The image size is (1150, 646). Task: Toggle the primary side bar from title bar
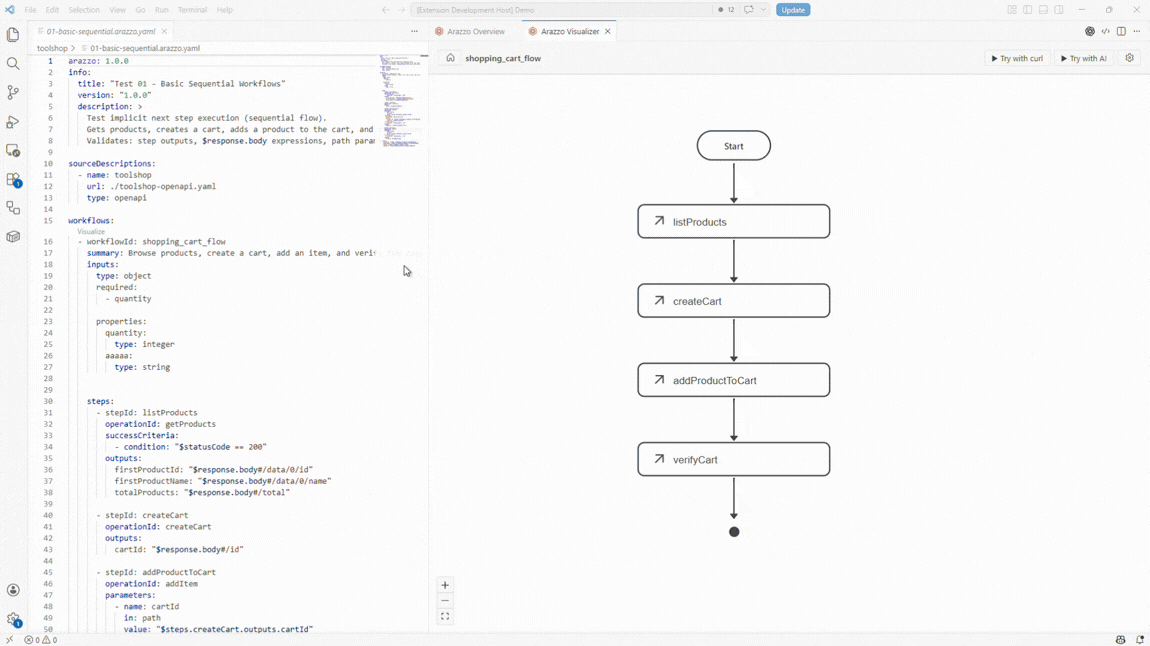coord(1028,10)
